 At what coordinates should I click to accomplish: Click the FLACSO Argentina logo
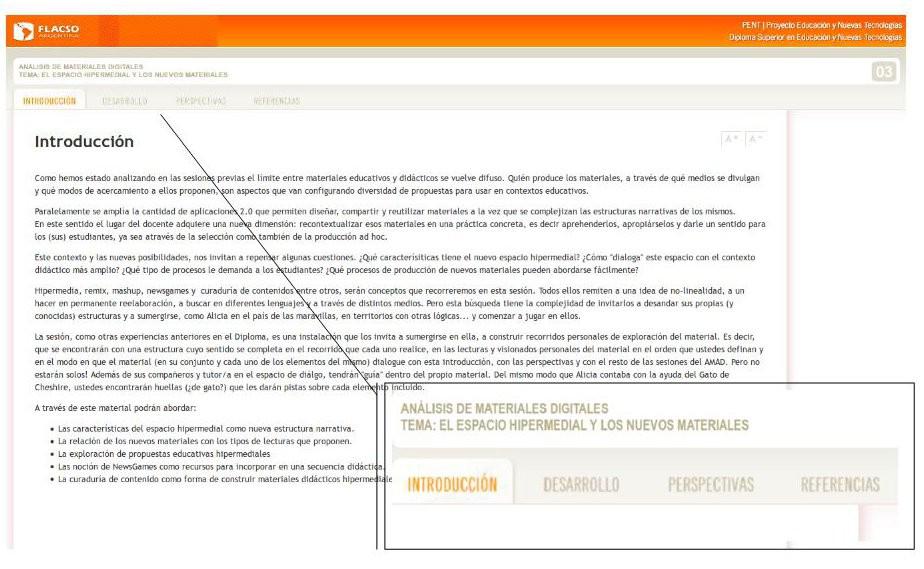[46, 30]
